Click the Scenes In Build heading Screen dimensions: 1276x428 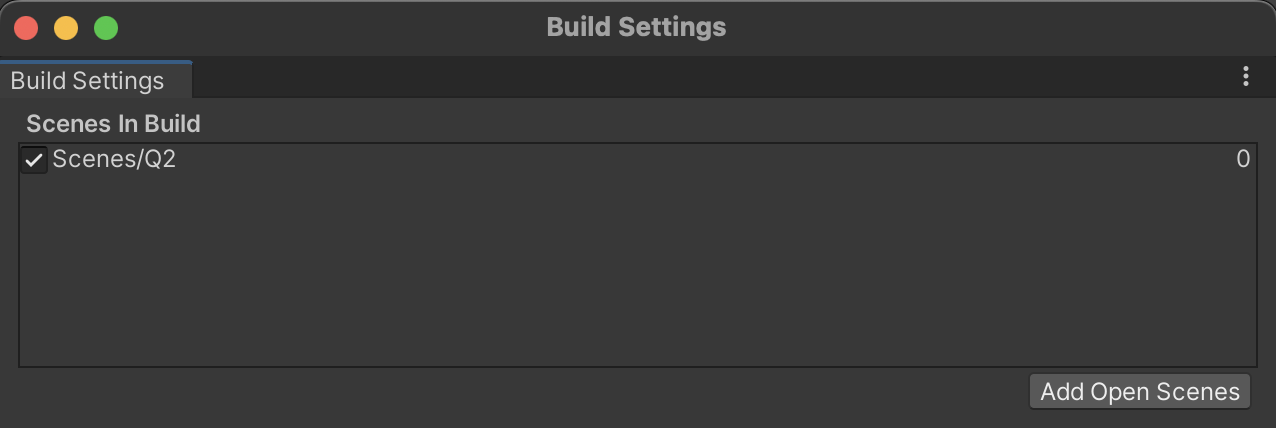point(113,124)
